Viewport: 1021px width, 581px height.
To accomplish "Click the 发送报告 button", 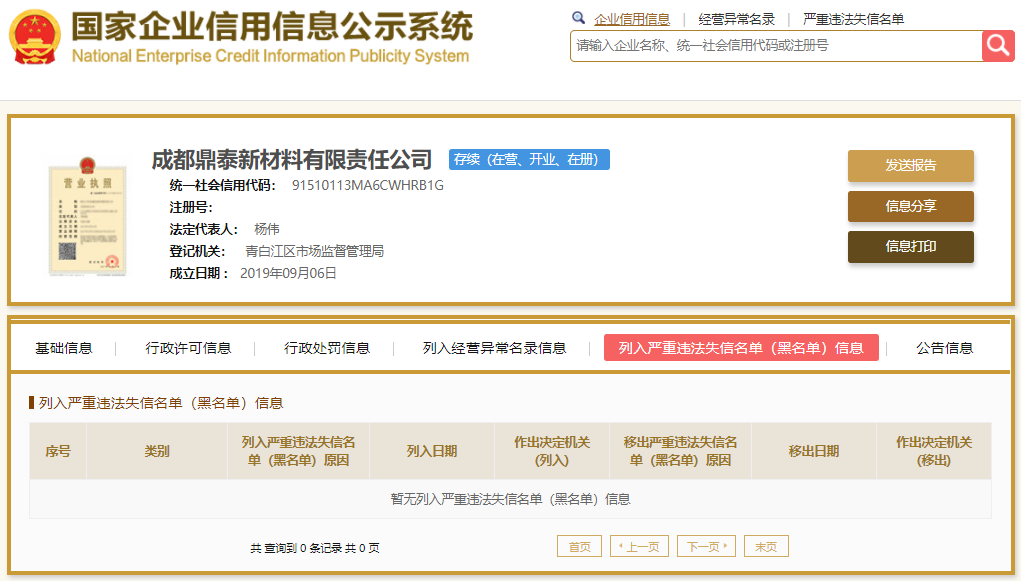I will tap(910, 165).
